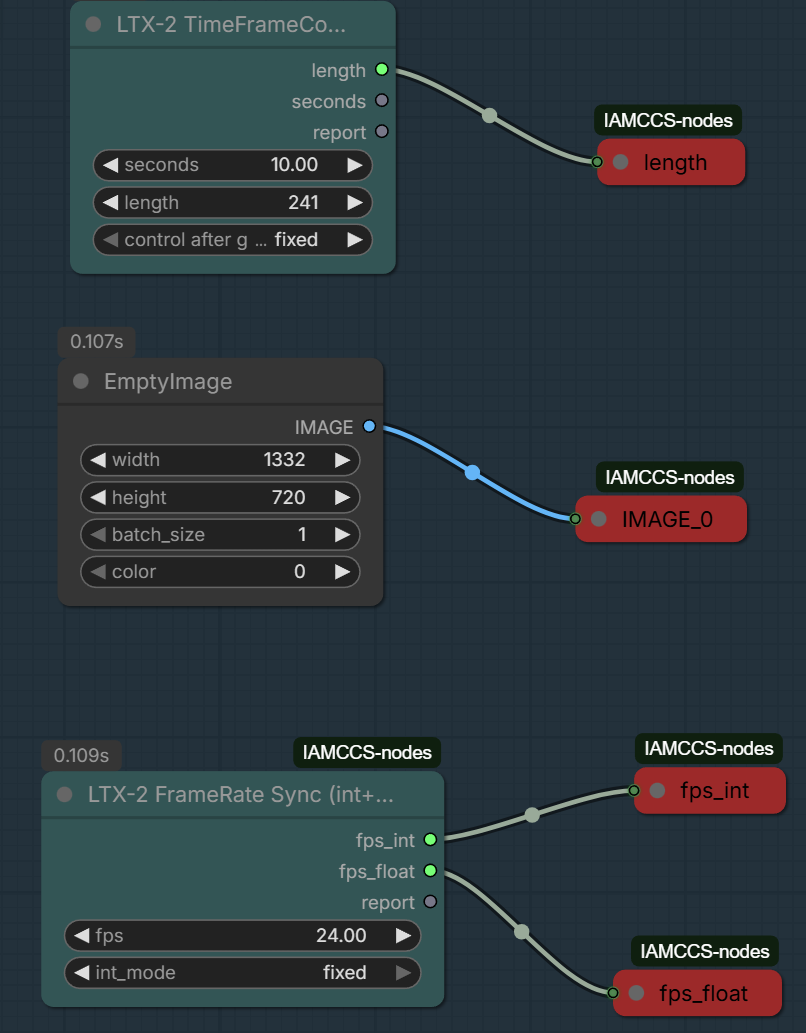Click the fps_int output port on FrameRate Sync node

coord(430,840)
